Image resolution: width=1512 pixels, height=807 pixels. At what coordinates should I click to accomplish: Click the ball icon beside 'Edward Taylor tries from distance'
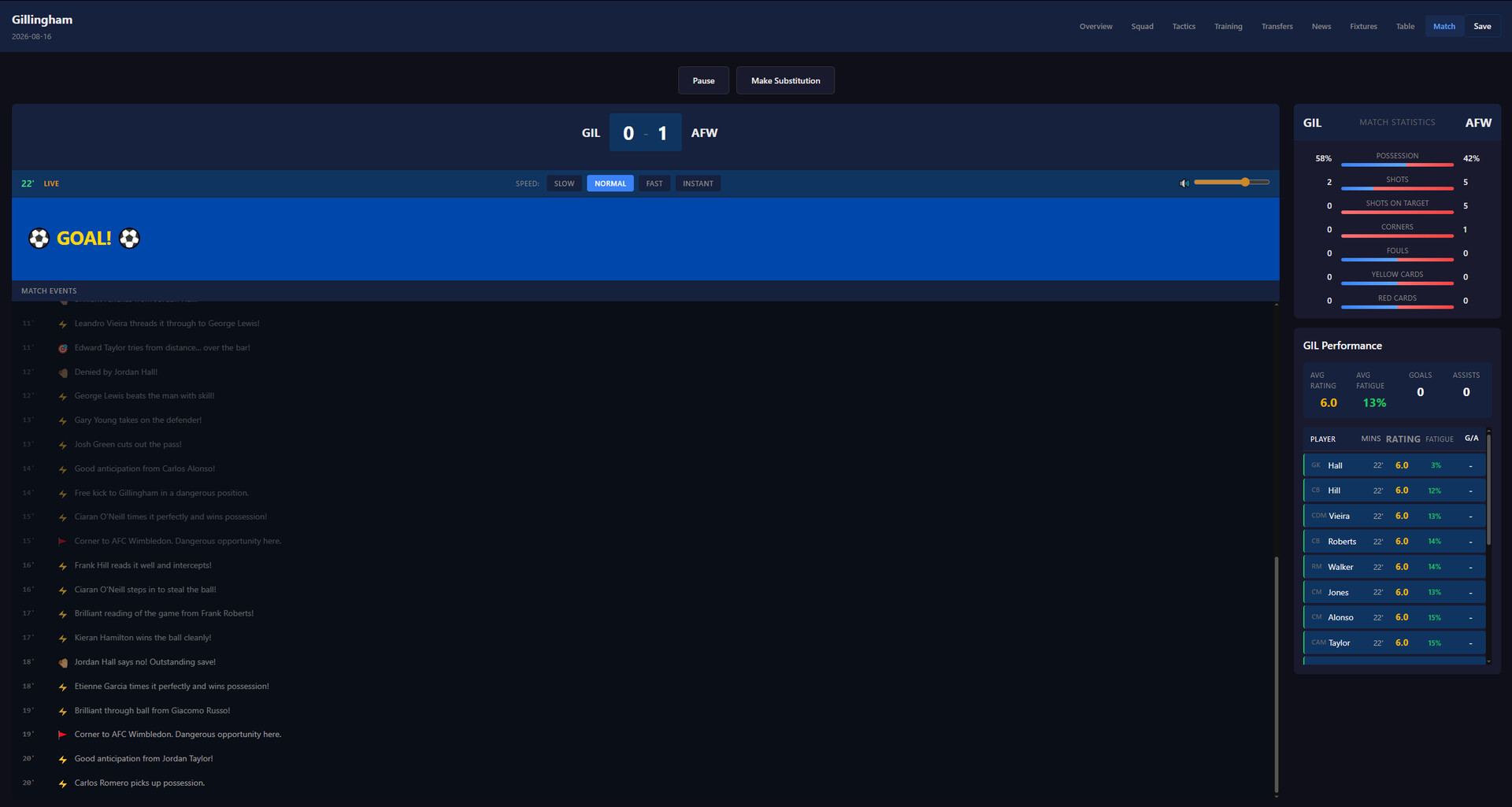tap(62, 347)
